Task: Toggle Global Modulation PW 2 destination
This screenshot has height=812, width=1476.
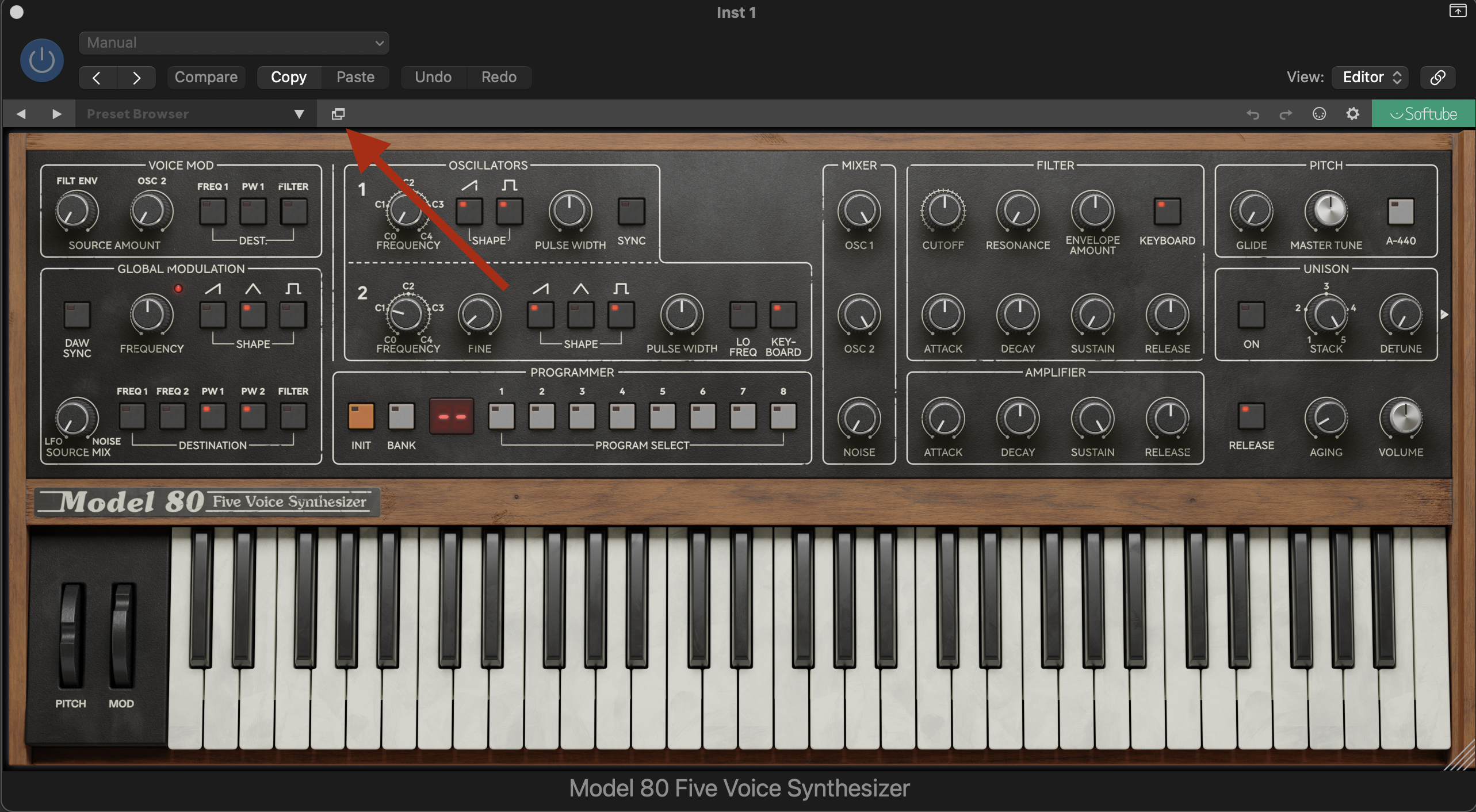Action: click(x=253, y=416)
